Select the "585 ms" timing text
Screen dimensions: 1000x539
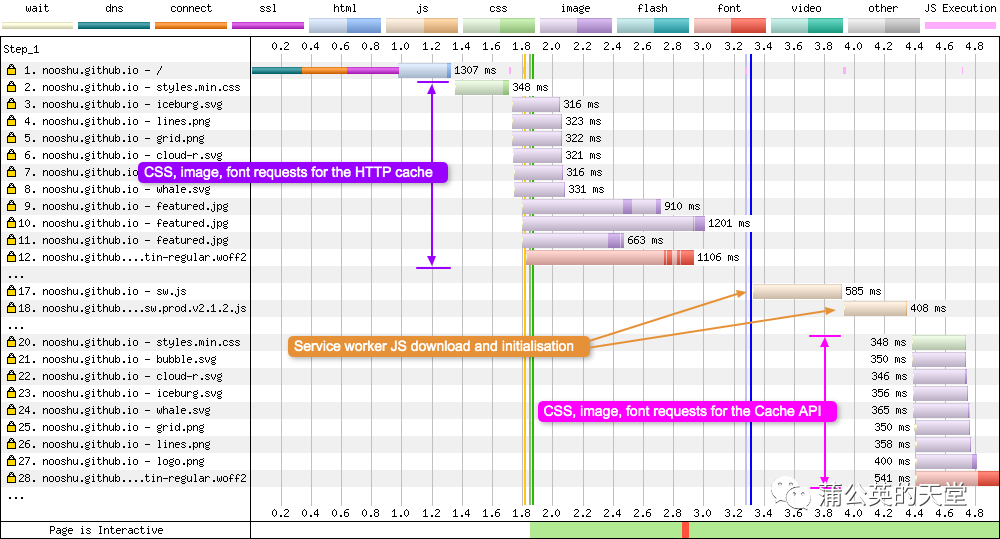point(864,291)
